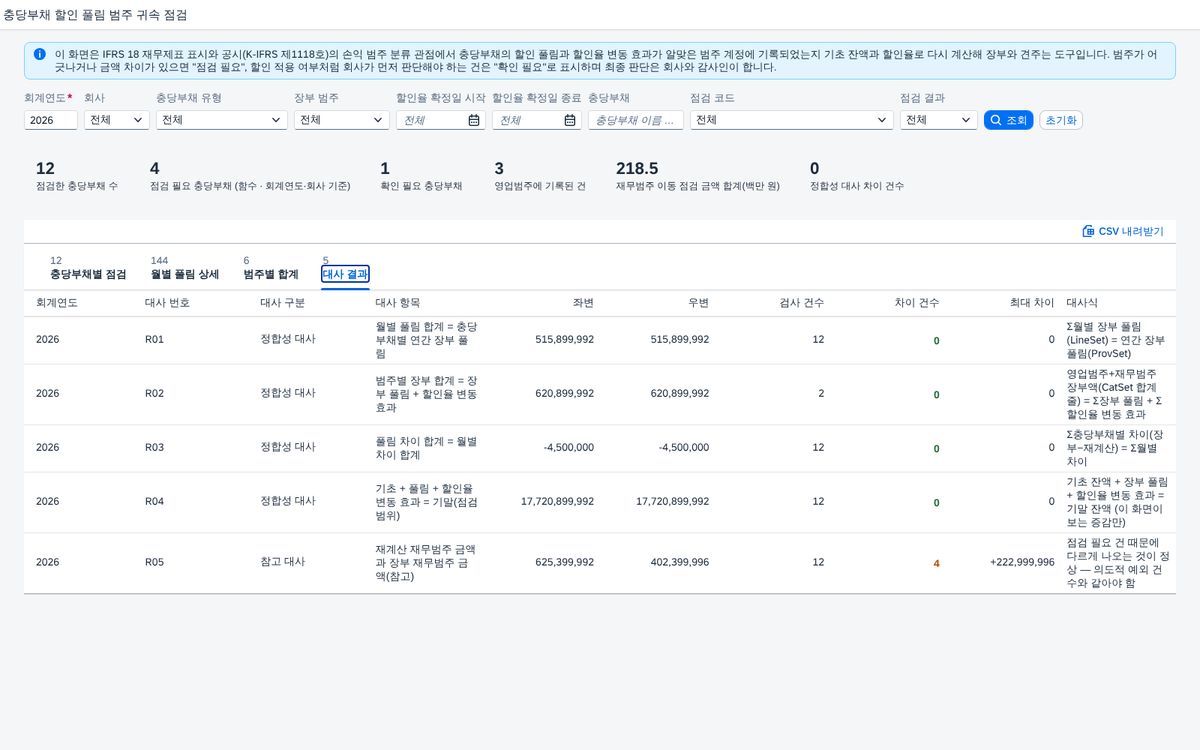Click the R01 cell
1200x750 pixels.
pyautogui.click(x=154, y=340)
